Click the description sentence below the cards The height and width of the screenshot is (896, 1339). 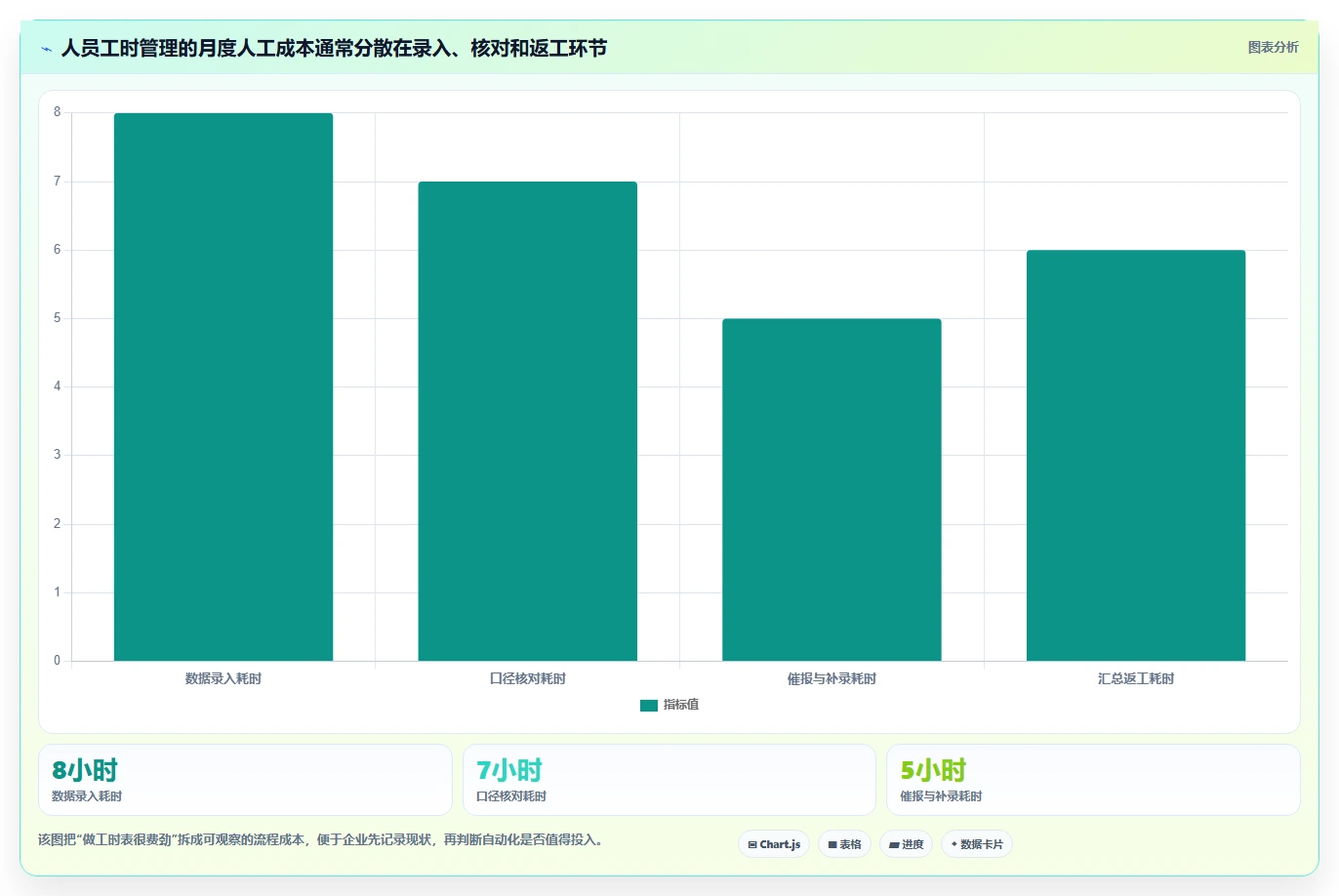320,839
